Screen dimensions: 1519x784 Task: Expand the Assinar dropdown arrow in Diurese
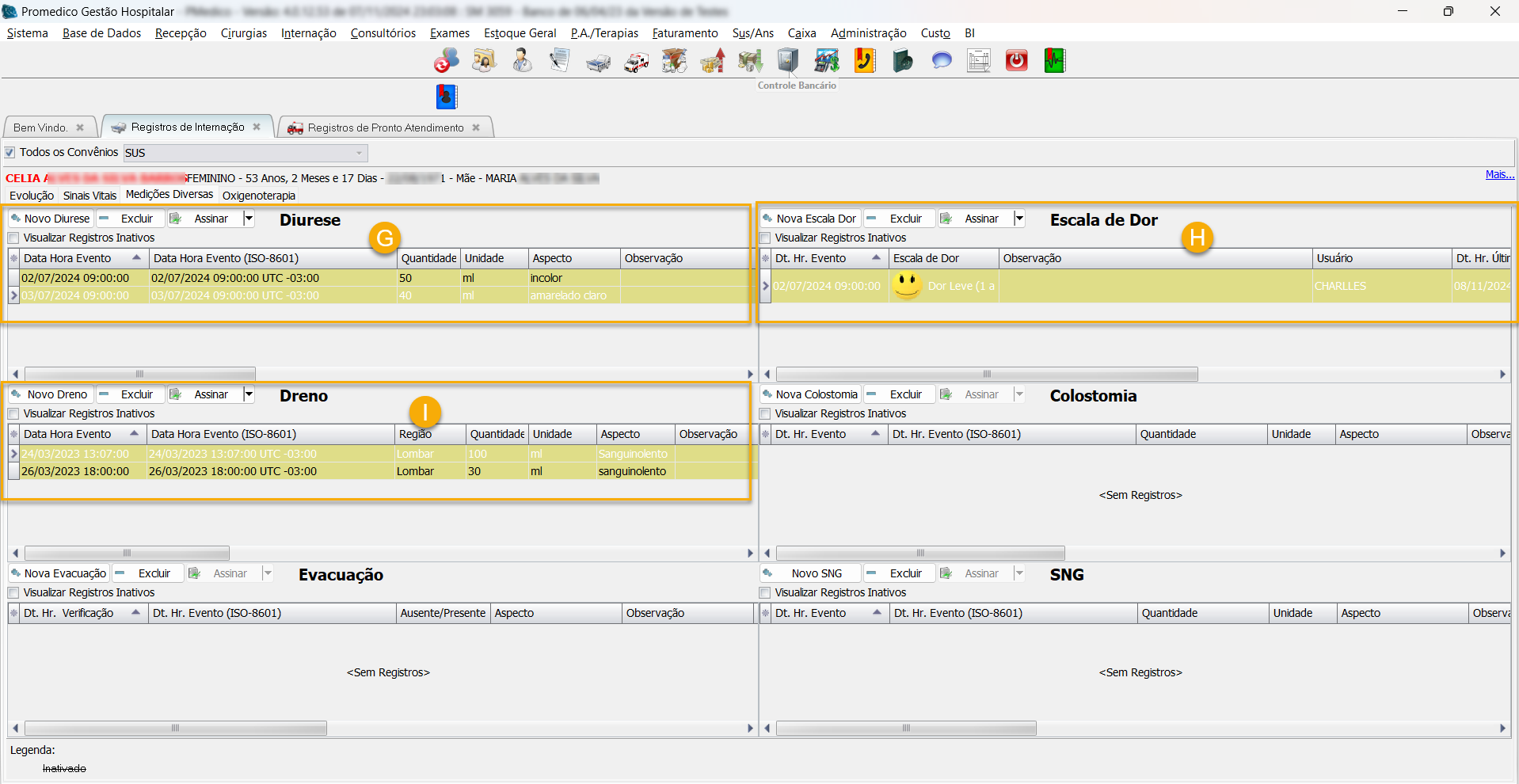[x=249, y=219]
